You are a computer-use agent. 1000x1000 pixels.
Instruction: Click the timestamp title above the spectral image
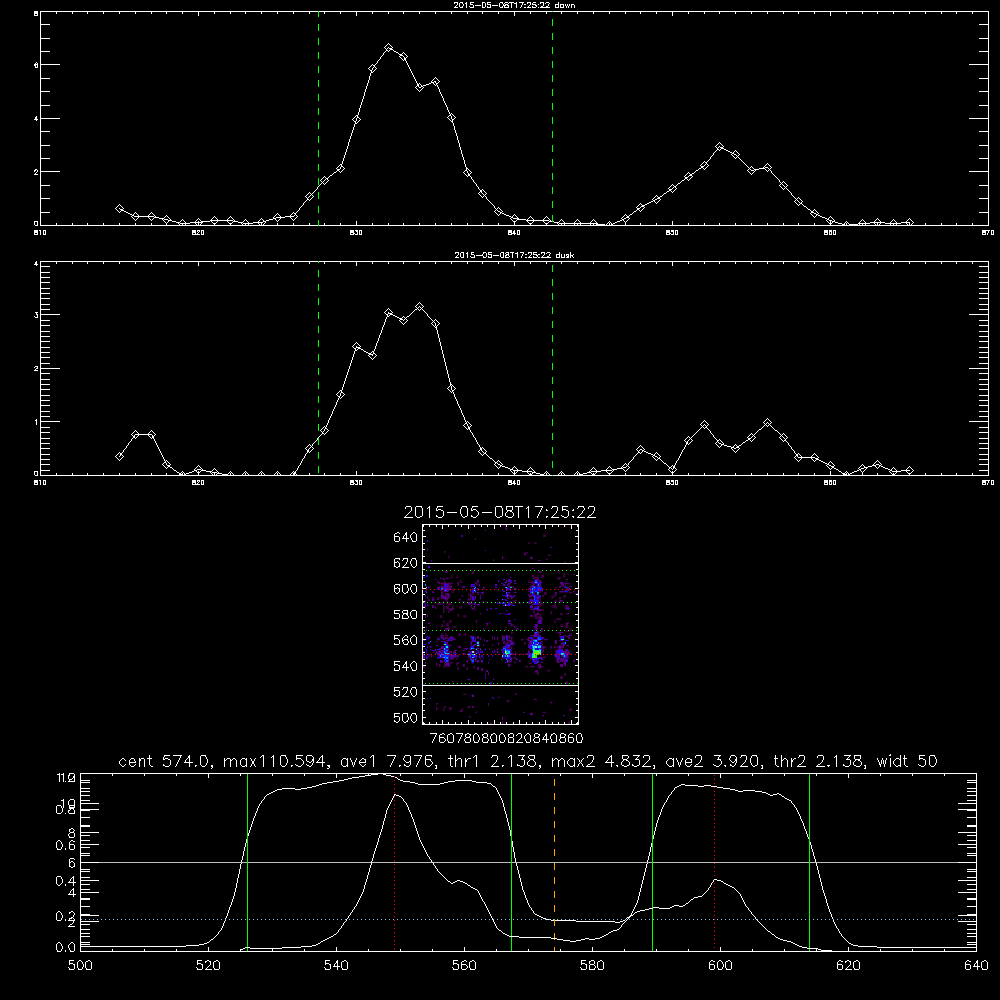[x=499, y=512]
